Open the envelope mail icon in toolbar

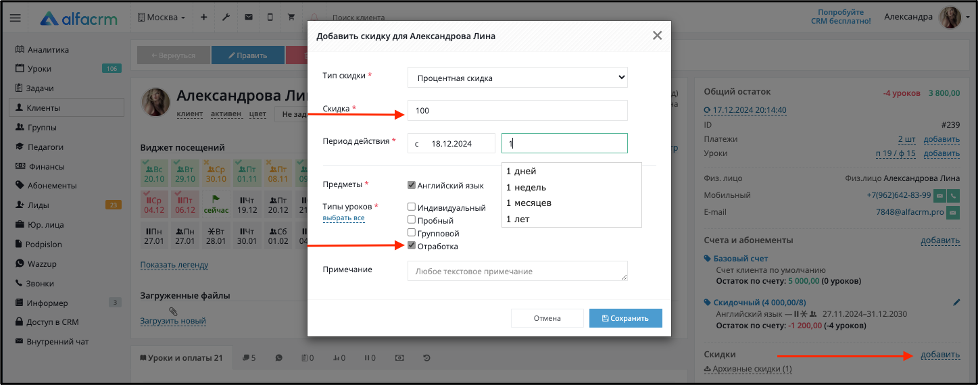pos(248,17)
